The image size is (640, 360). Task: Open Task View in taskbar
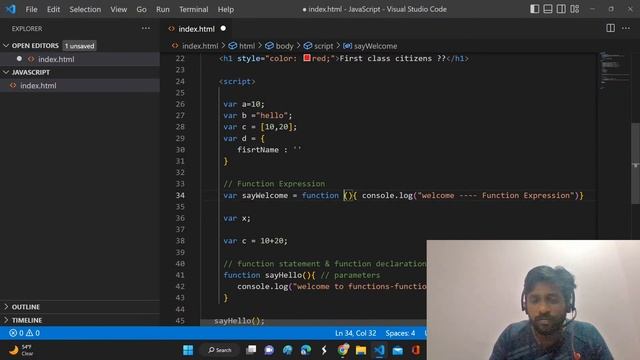coord(251,350)
